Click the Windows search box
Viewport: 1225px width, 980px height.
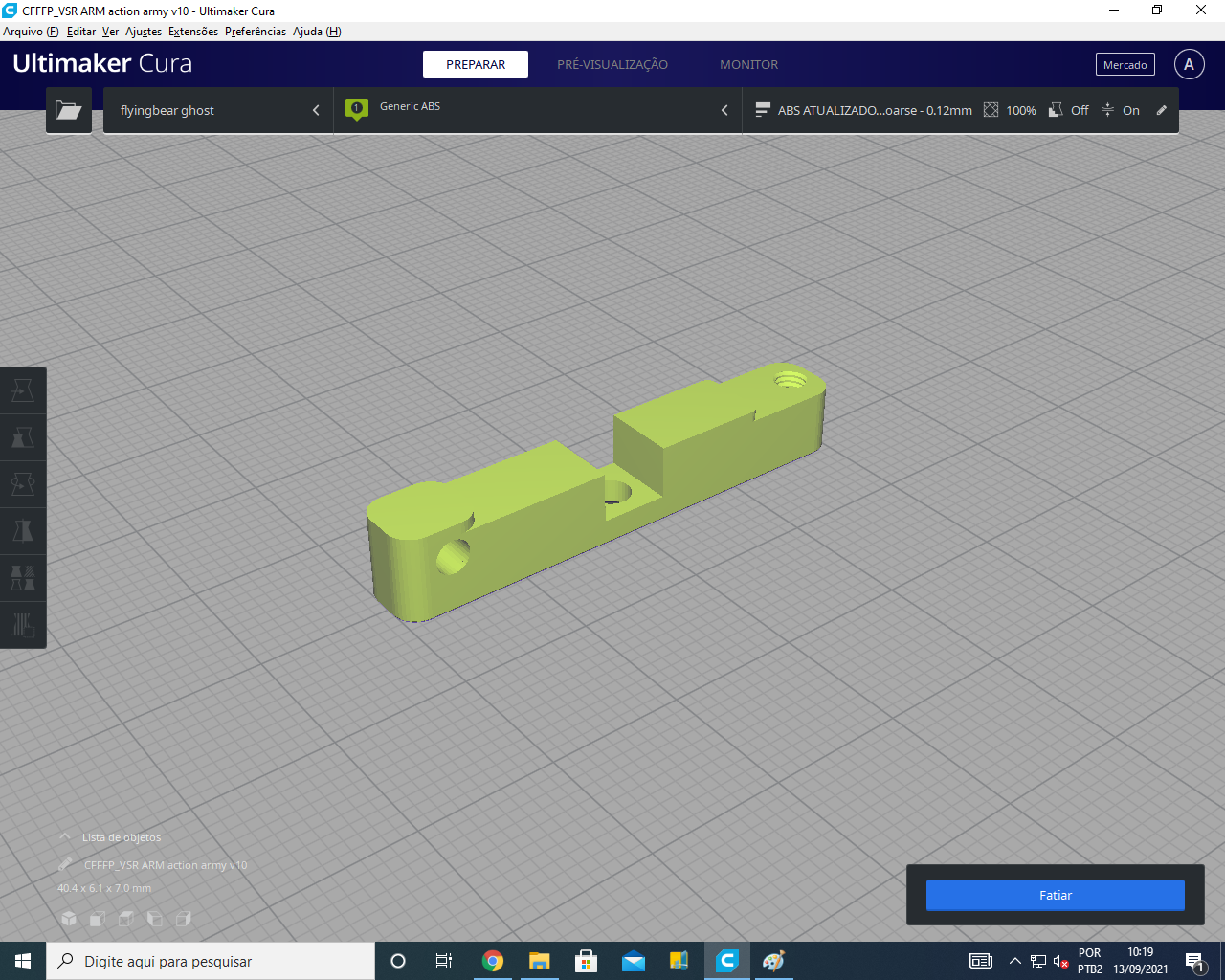211,961
